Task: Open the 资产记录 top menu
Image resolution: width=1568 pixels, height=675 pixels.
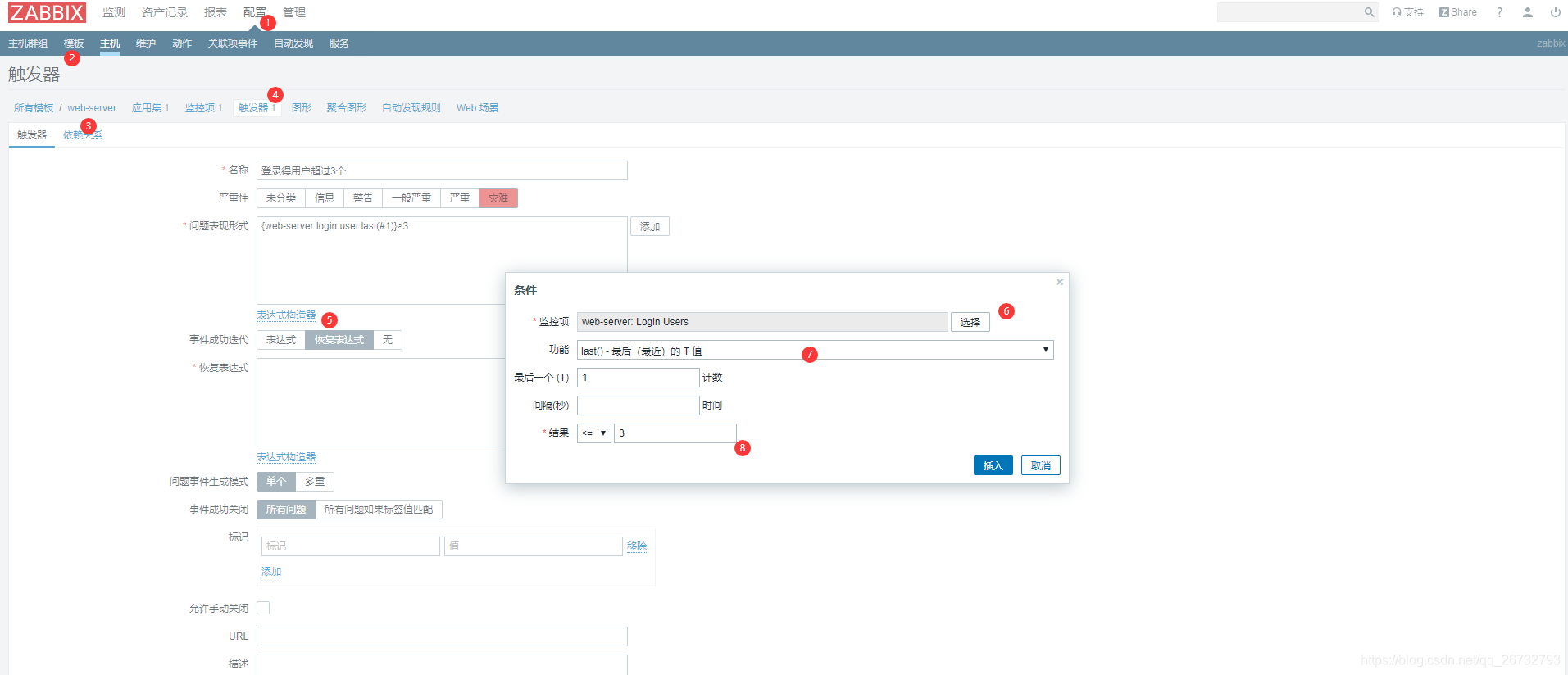Action: [165, 12]
